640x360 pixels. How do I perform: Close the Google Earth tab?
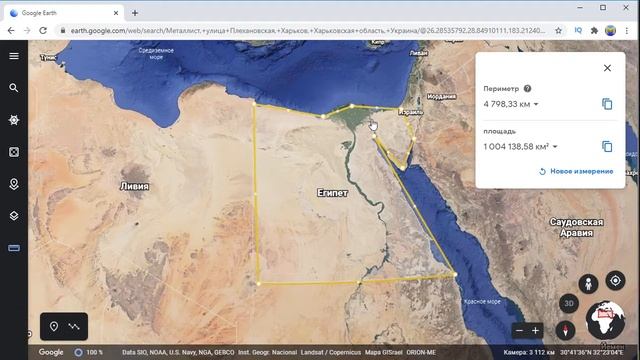[116, 13]
